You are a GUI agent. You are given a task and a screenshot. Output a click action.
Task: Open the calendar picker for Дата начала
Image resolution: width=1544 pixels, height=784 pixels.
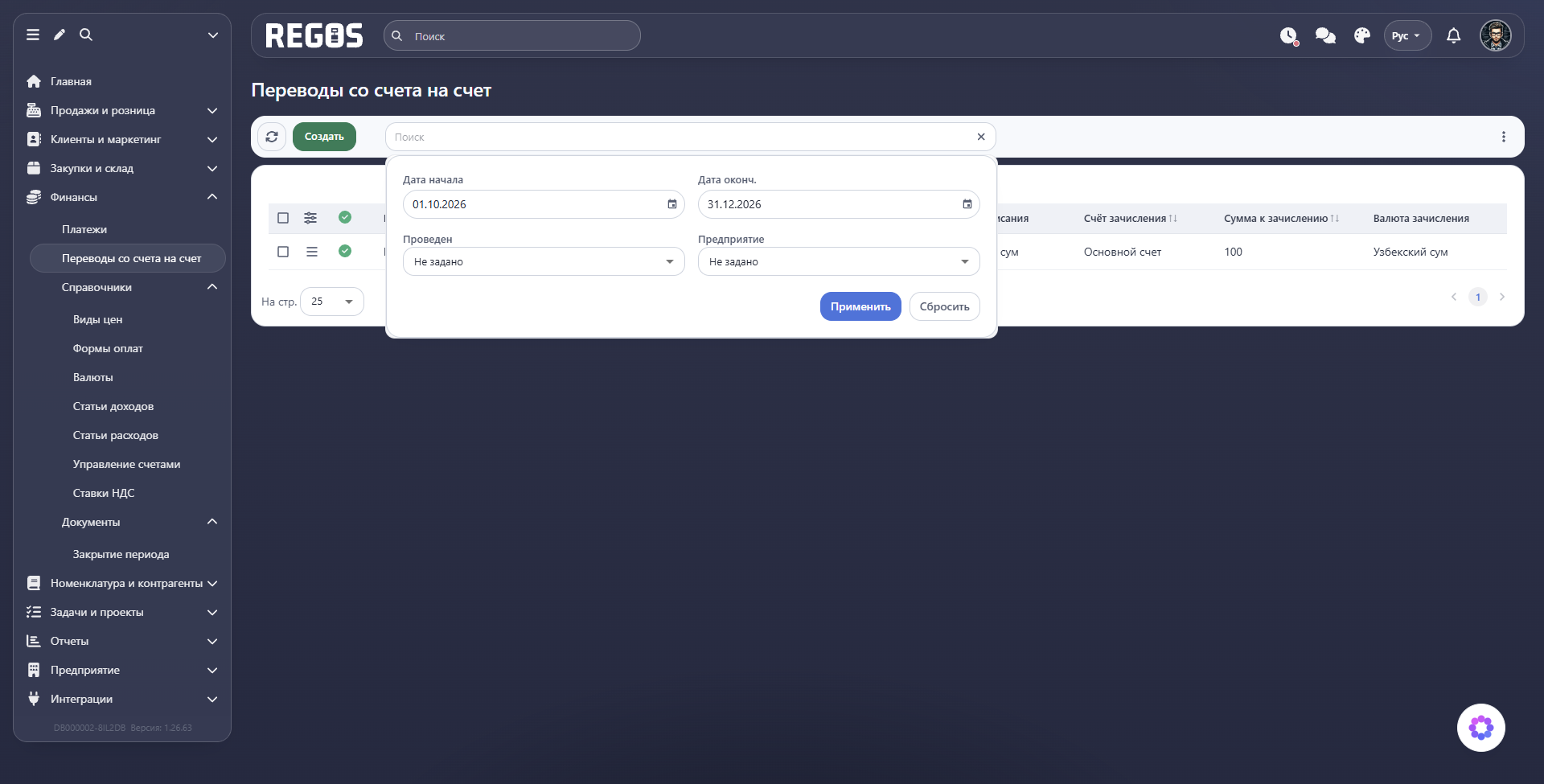pos(672,204)
